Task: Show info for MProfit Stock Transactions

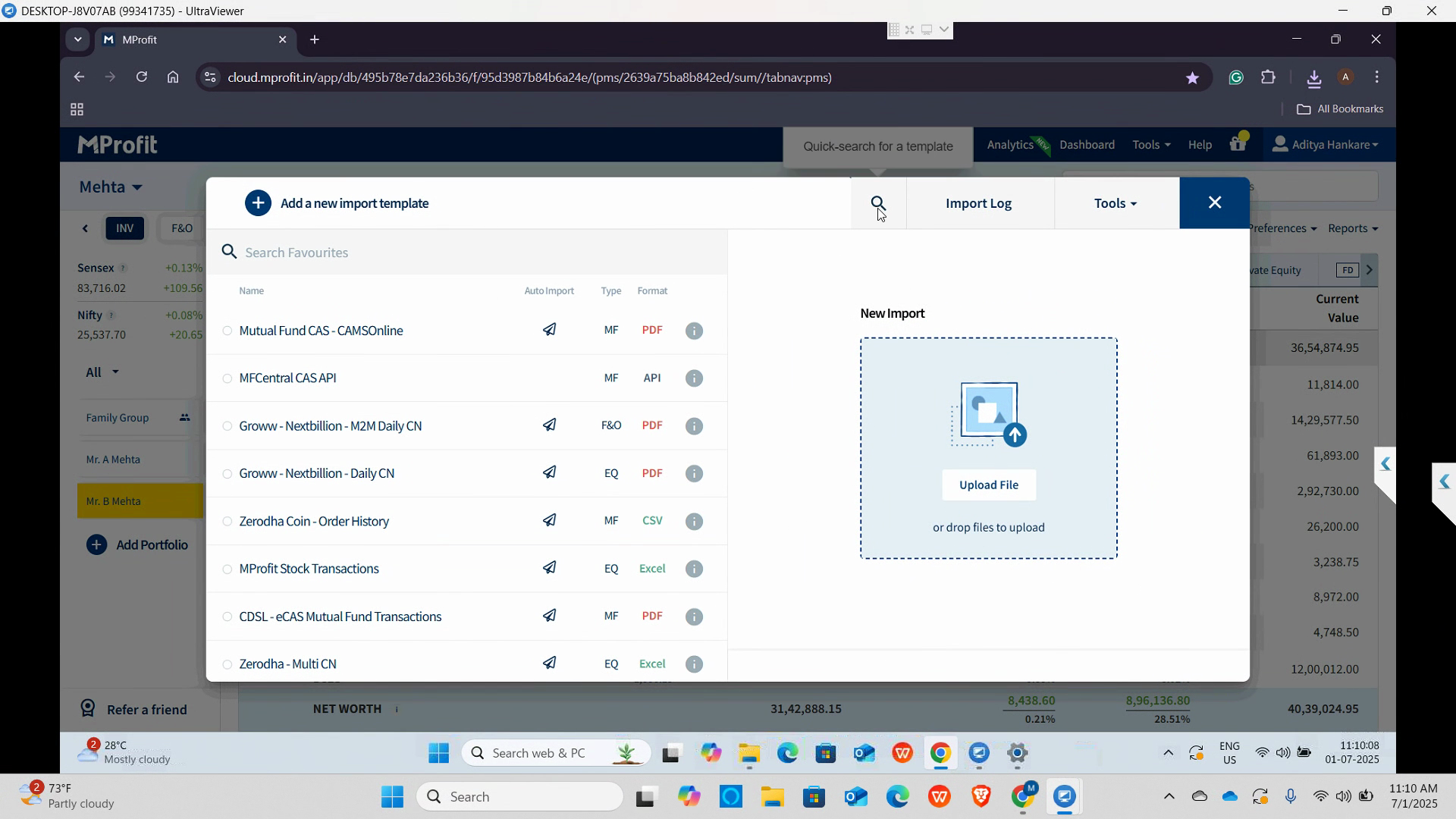Action: pos(694,570)
